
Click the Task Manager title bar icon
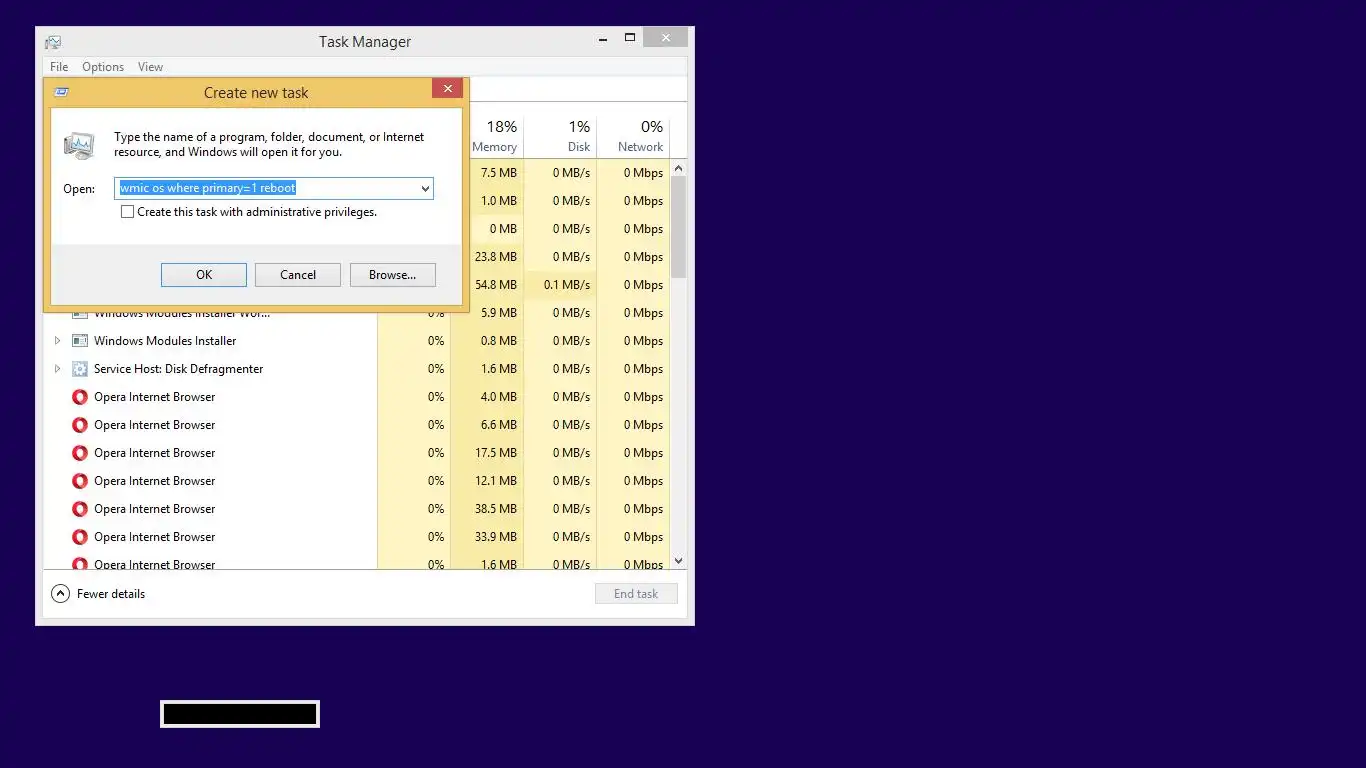point(53,42)
